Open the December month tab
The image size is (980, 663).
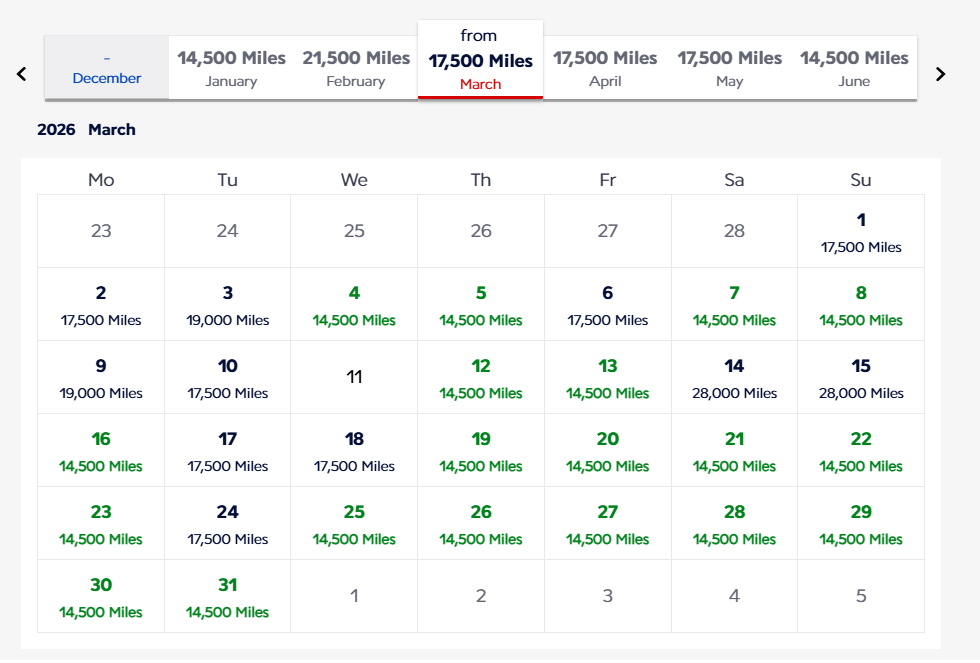tap(106, 67)
